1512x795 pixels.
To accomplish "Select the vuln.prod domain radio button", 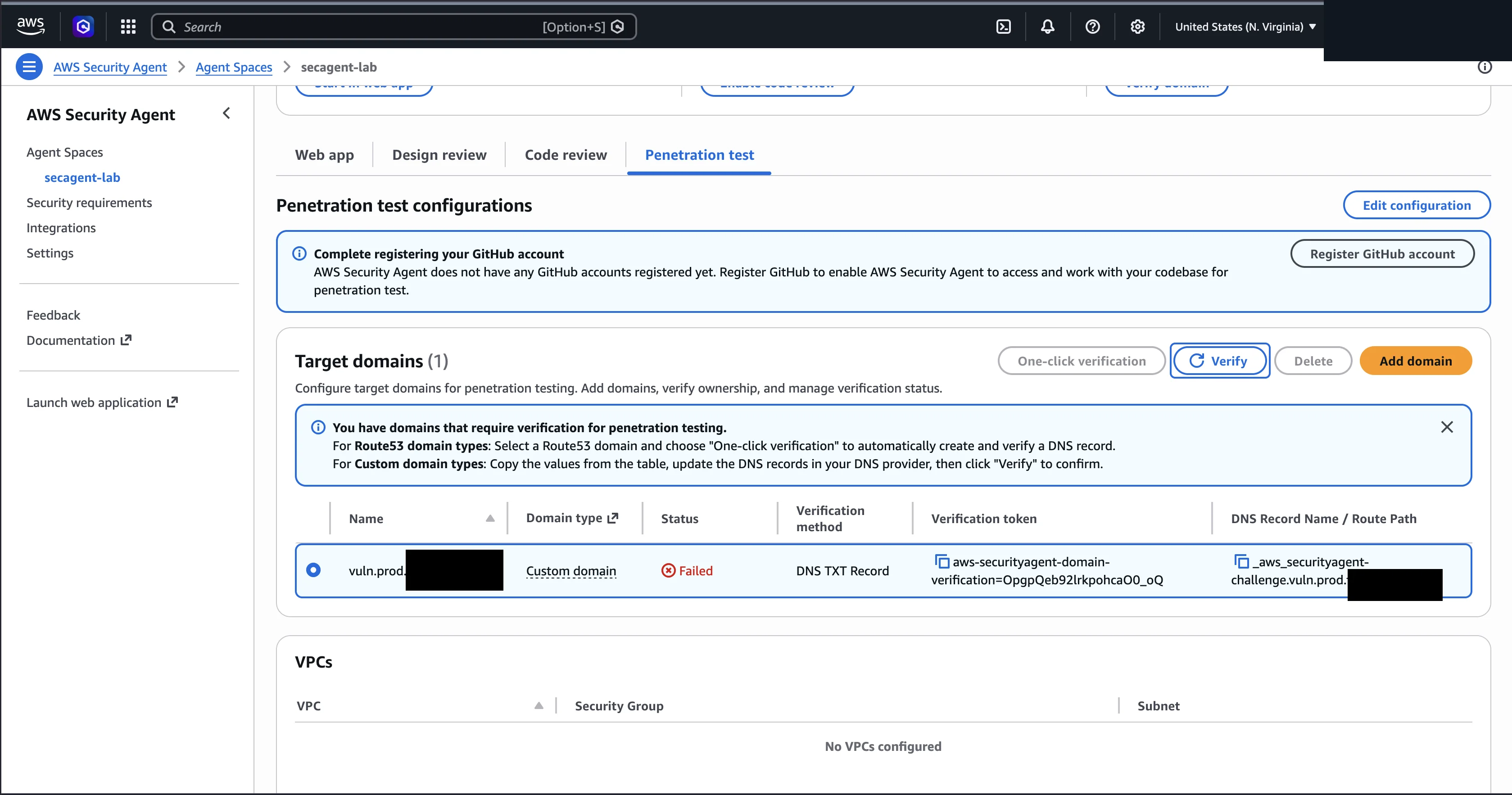I will (x=313, y=570).
